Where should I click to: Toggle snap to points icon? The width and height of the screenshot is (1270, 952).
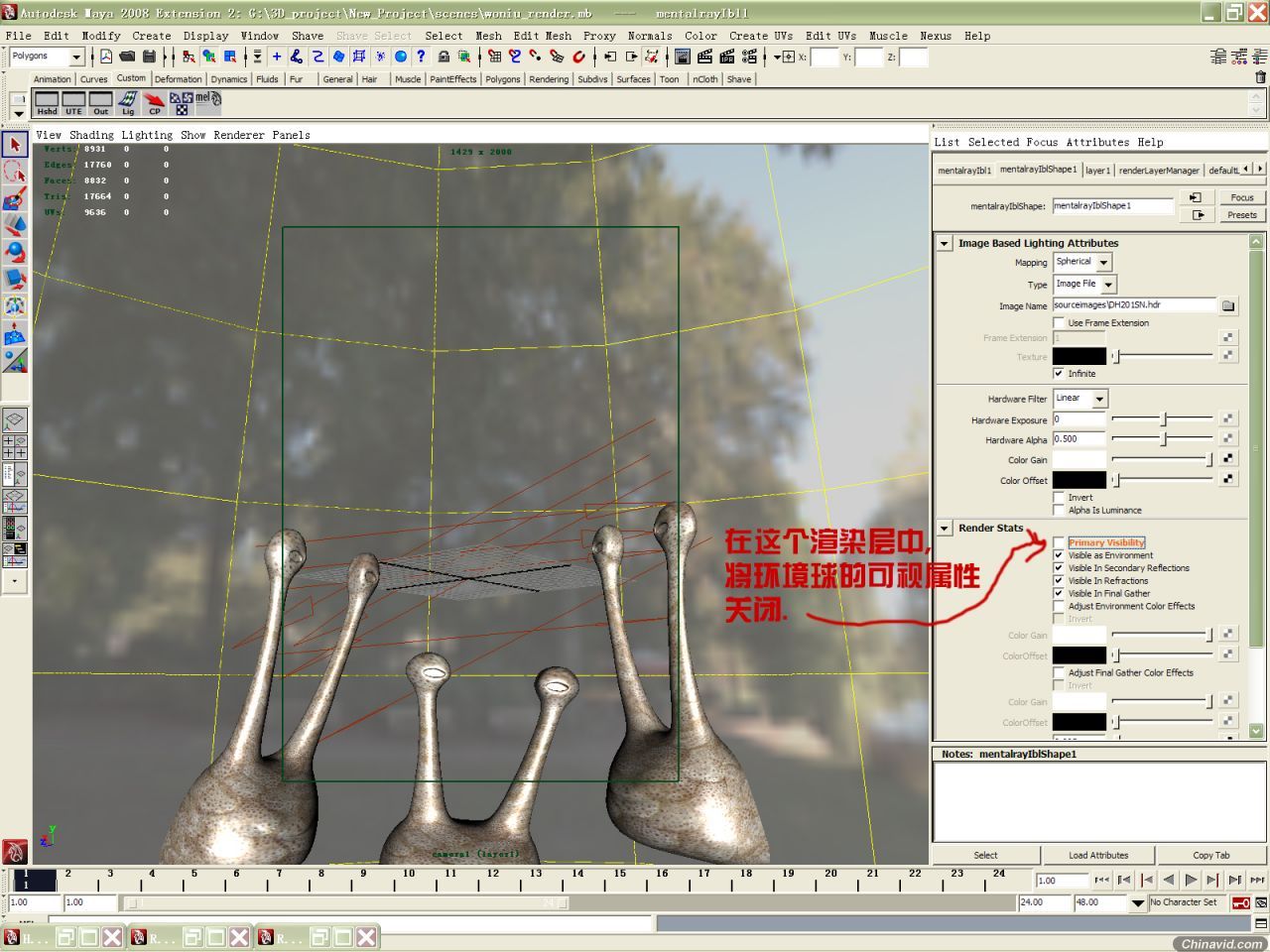pyautogui.click(x=536, y=57)
